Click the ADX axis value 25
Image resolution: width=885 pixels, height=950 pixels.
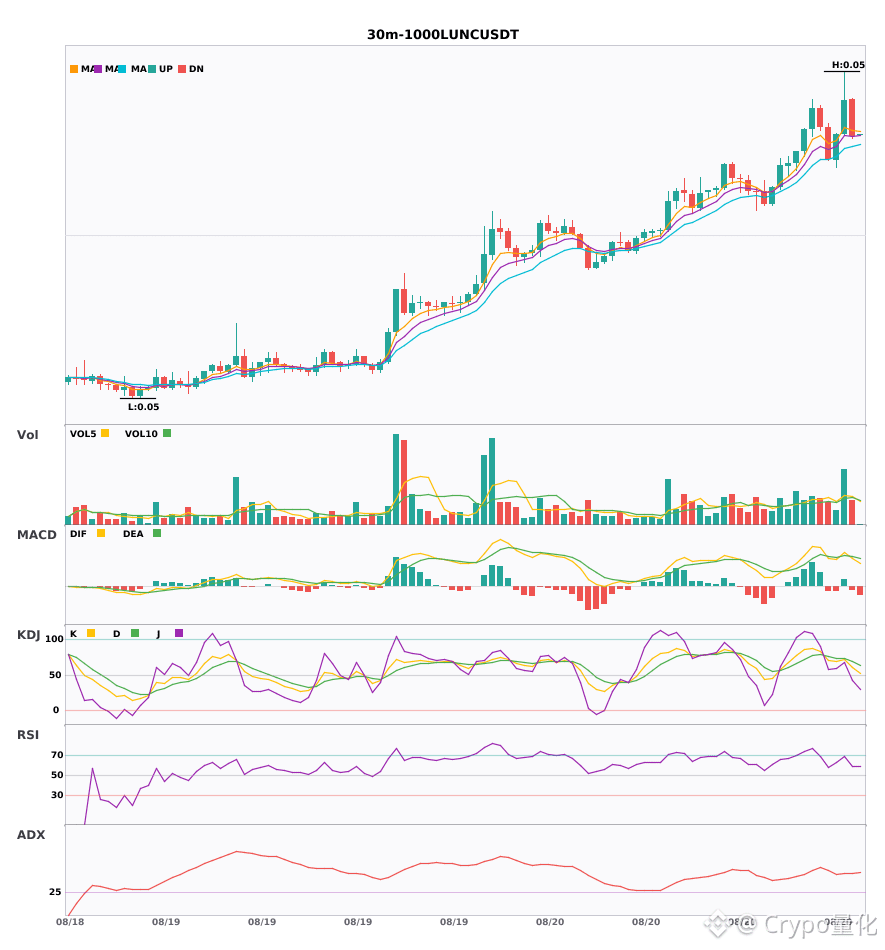tap(55, 892)
